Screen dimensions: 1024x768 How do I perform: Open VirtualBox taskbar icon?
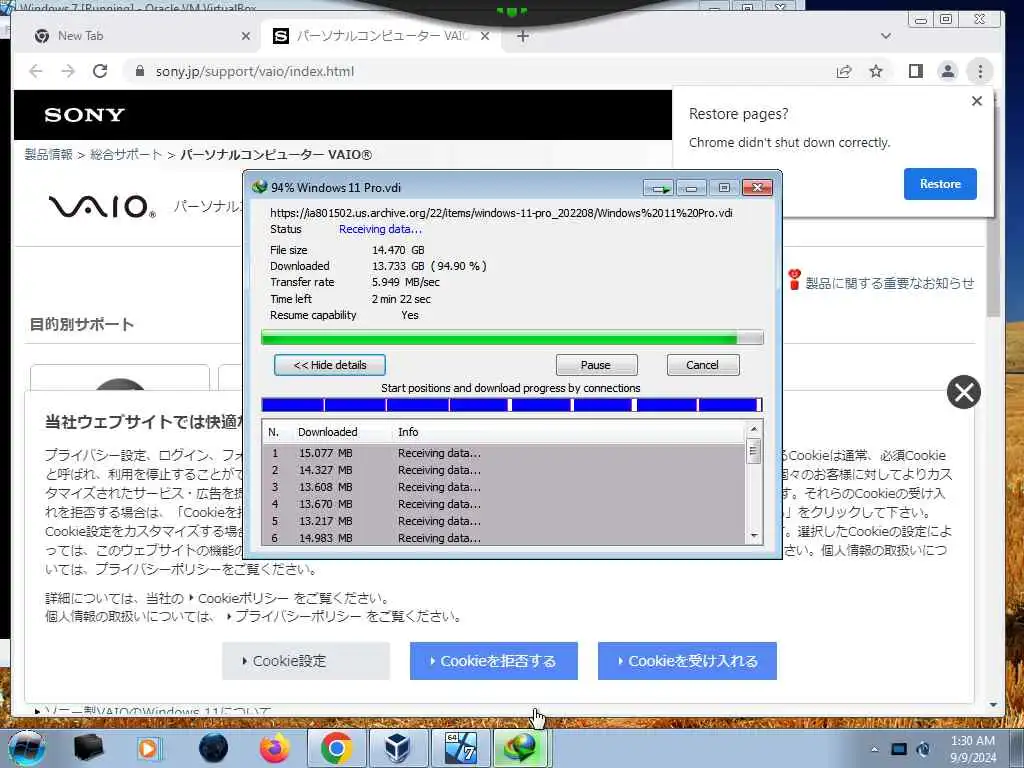tap(397, 748)
